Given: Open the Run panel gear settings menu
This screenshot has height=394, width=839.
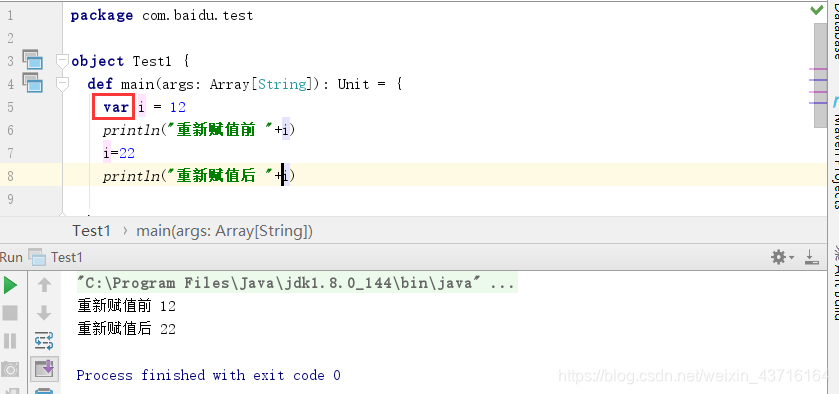Looking at the screenshot, I should tap(782, 257).
